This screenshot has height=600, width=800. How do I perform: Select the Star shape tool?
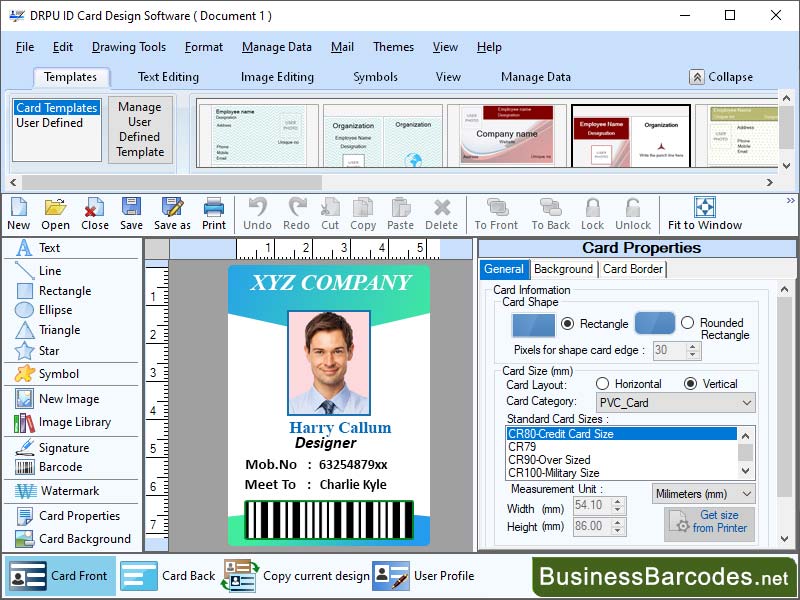point(49,351)
